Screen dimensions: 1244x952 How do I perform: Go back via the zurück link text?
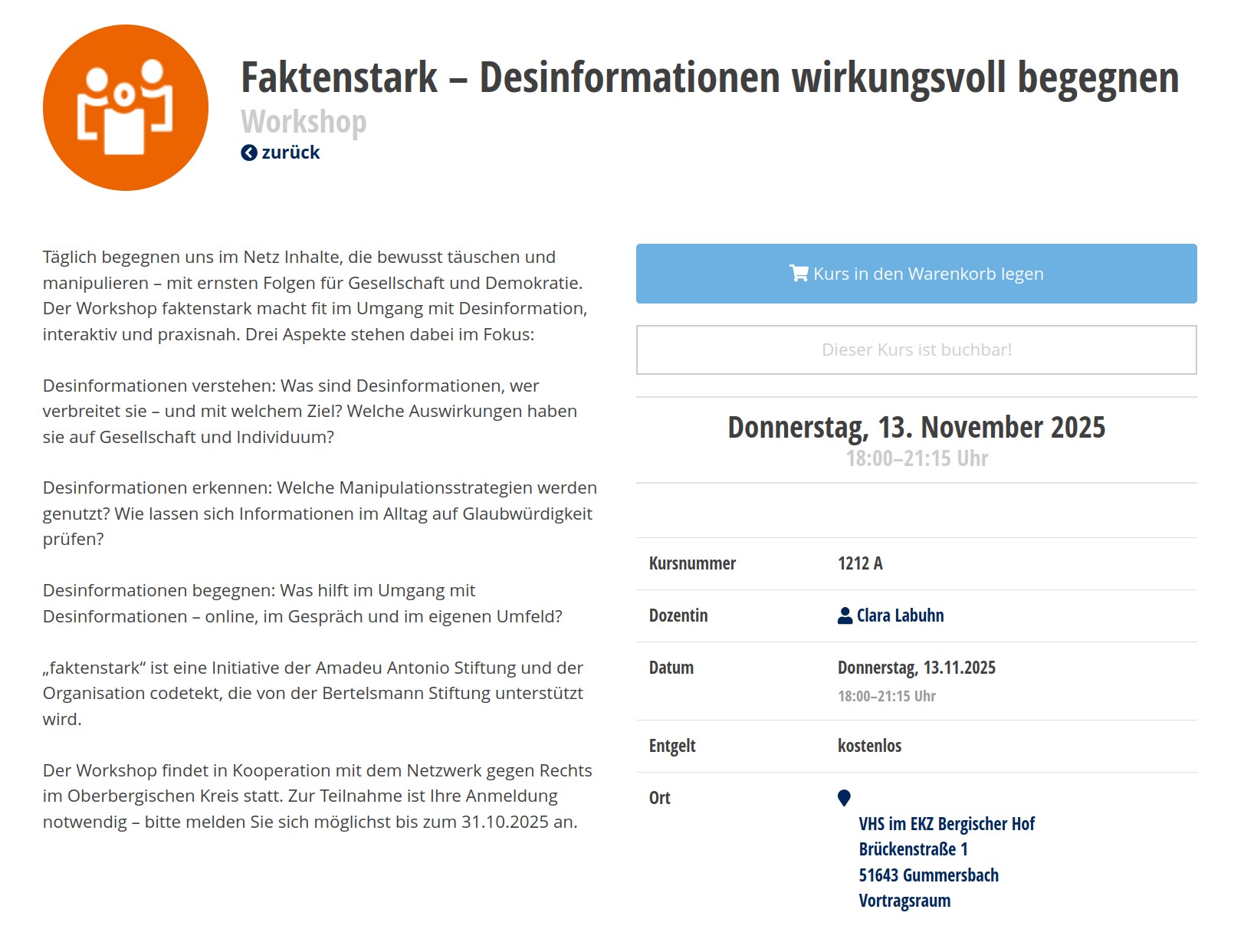[290, 153]
